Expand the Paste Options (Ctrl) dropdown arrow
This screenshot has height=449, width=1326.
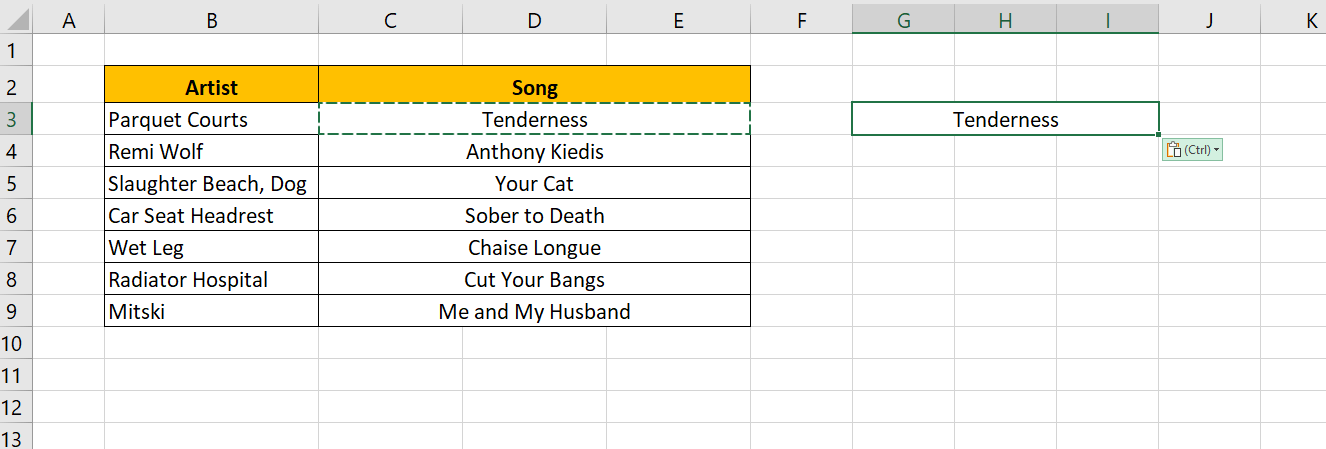click(1217, 150)
